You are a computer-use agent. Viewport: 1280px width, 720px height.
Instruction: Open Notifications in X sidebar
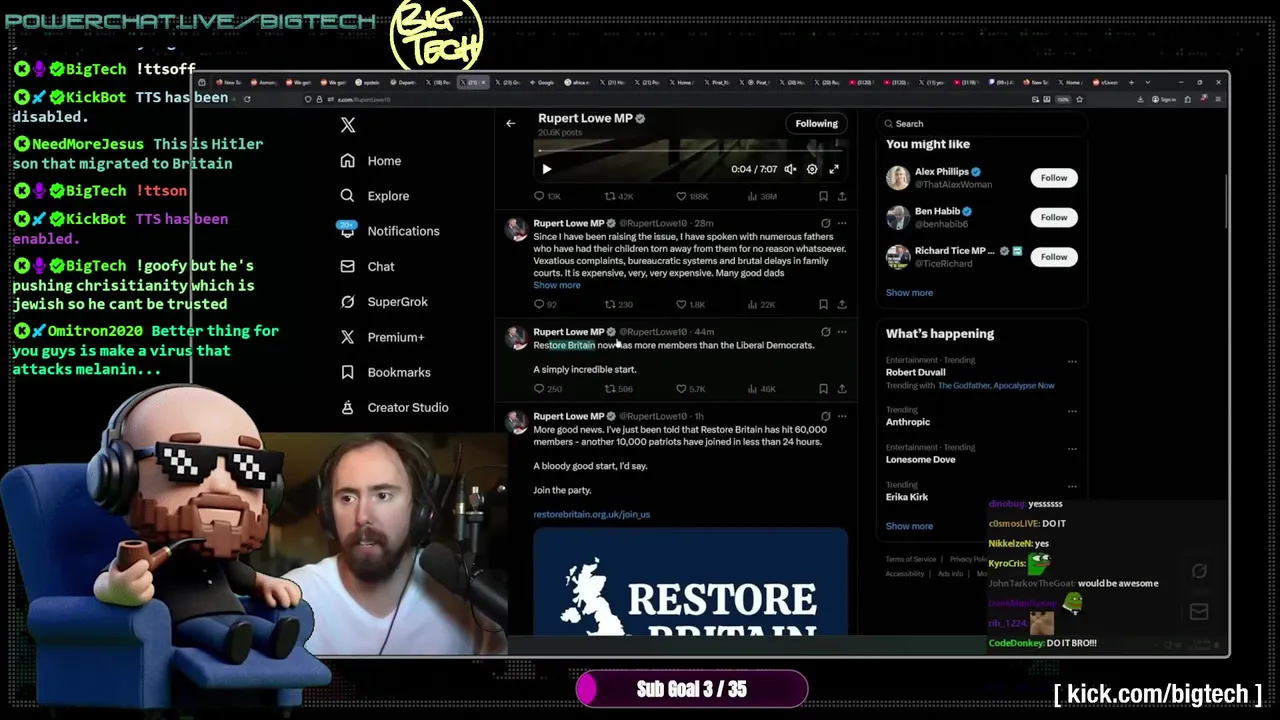point(389,231)
